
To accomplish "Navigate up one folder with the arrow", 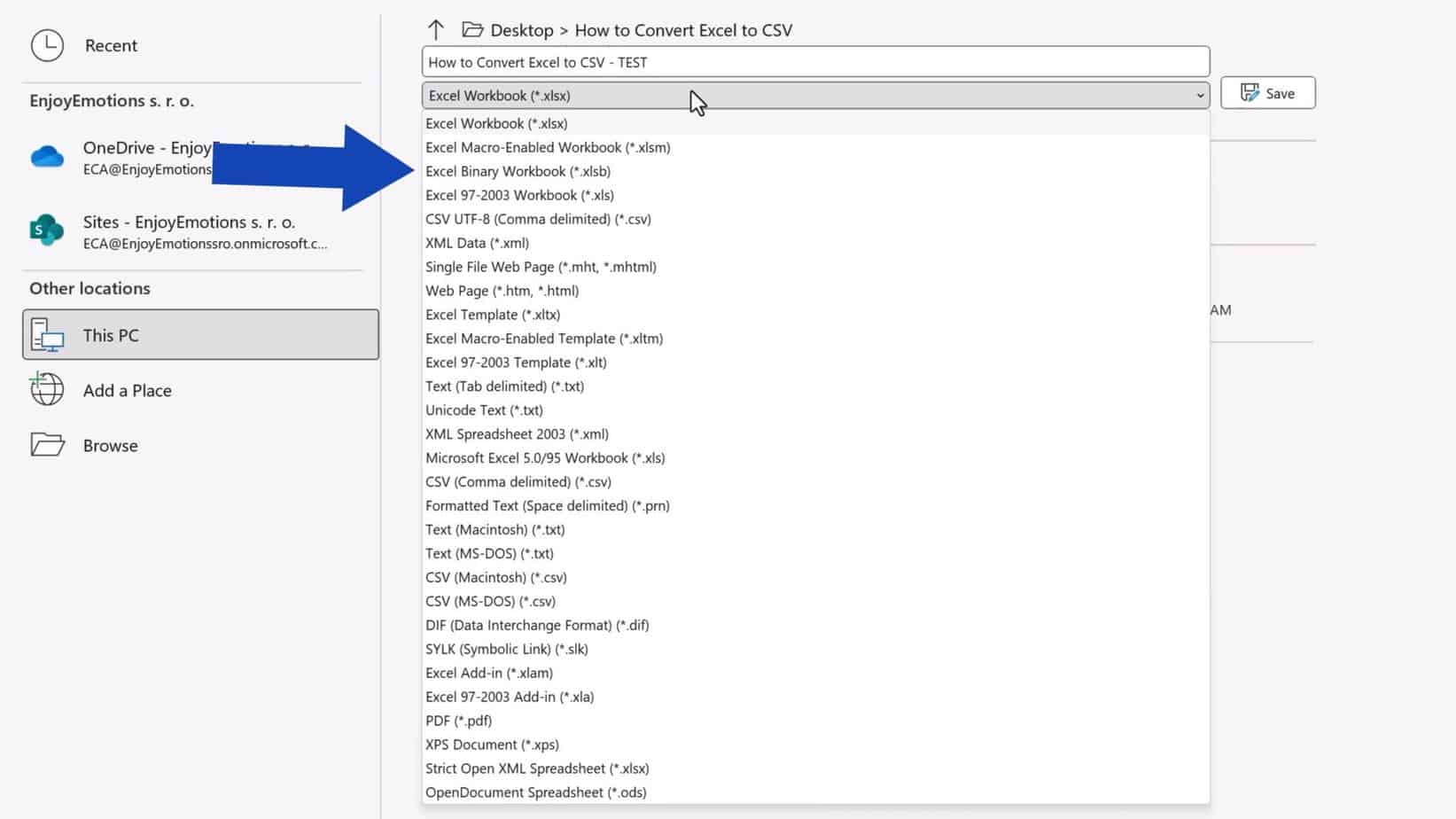I will coord(436,29).
